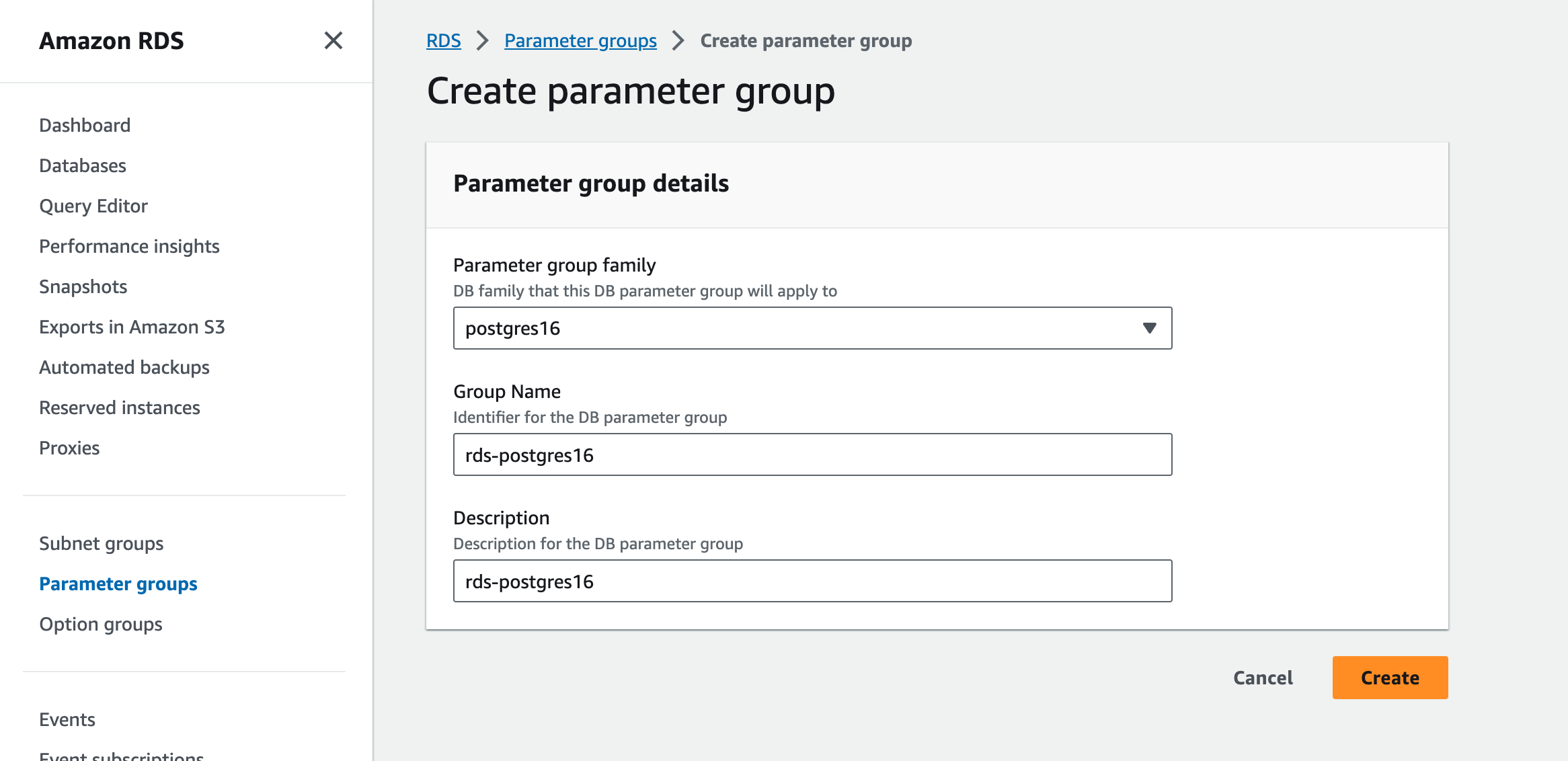Open the Query Editor
The image size is (1568, 761).
tap(93, 206)
